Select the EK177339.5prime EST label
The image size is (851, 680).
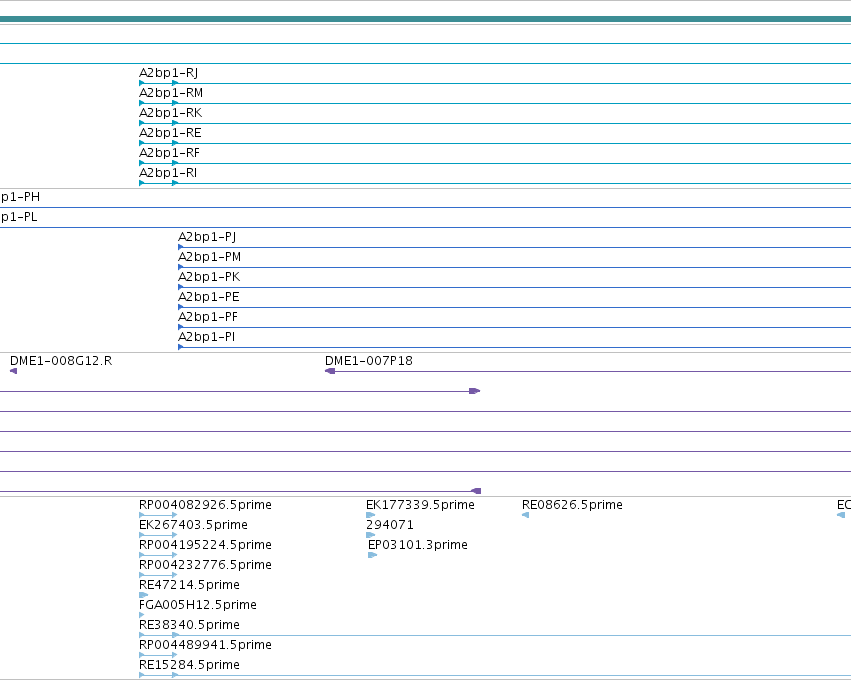pos(420,505)
